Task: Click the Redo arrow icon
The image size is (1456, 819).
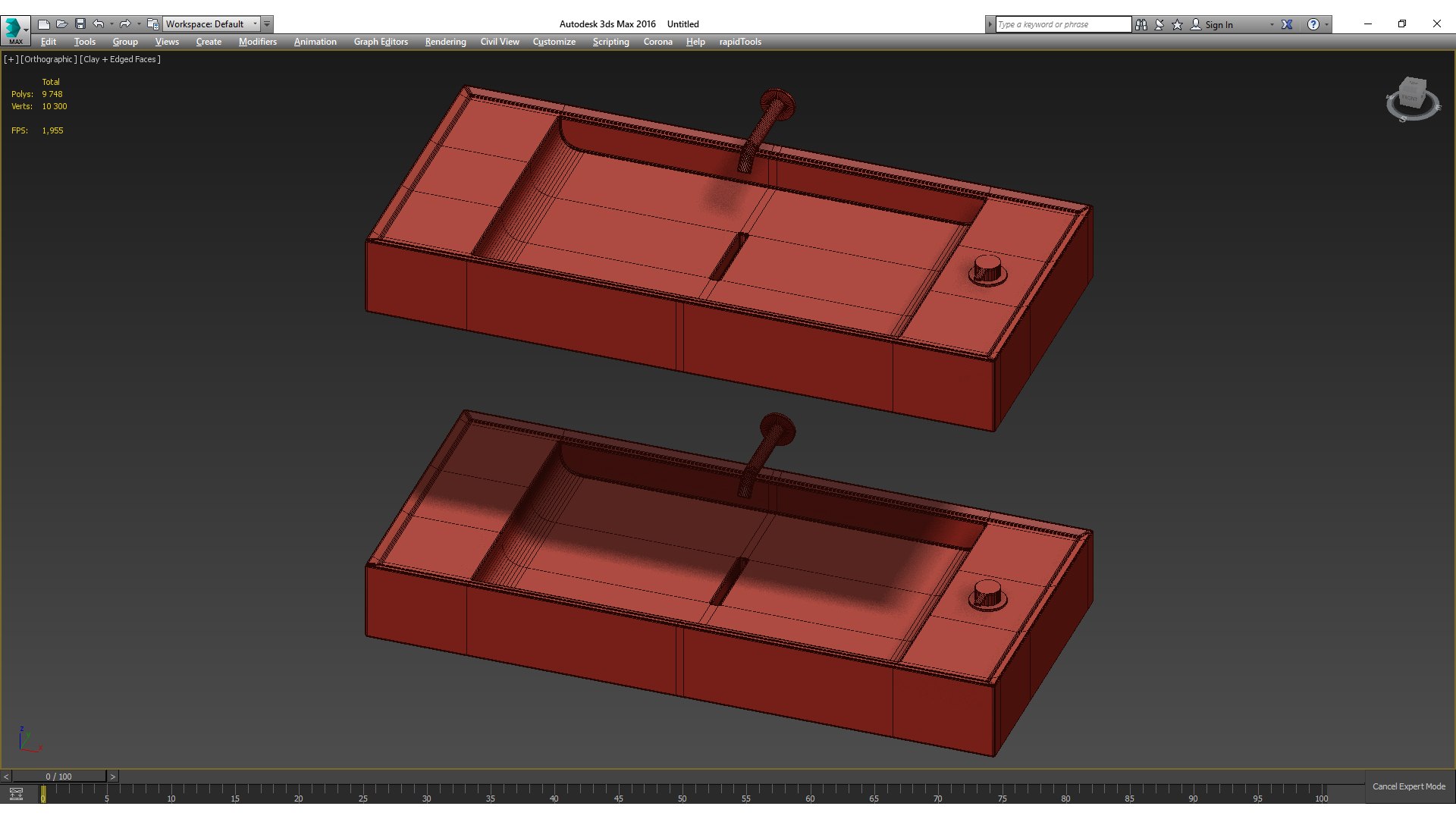Action: pos(125,24)
